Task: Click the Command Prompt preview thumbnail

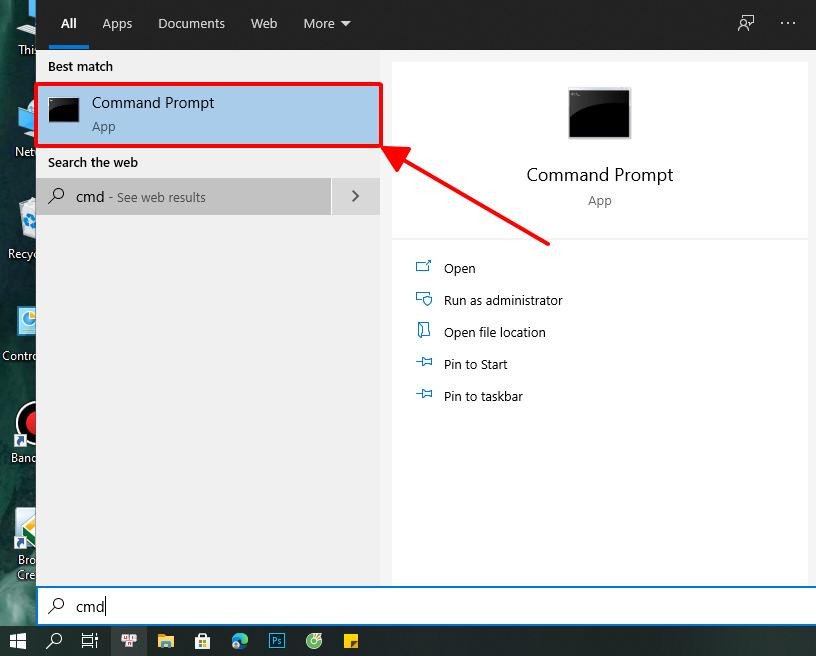Action: [599, 113]
